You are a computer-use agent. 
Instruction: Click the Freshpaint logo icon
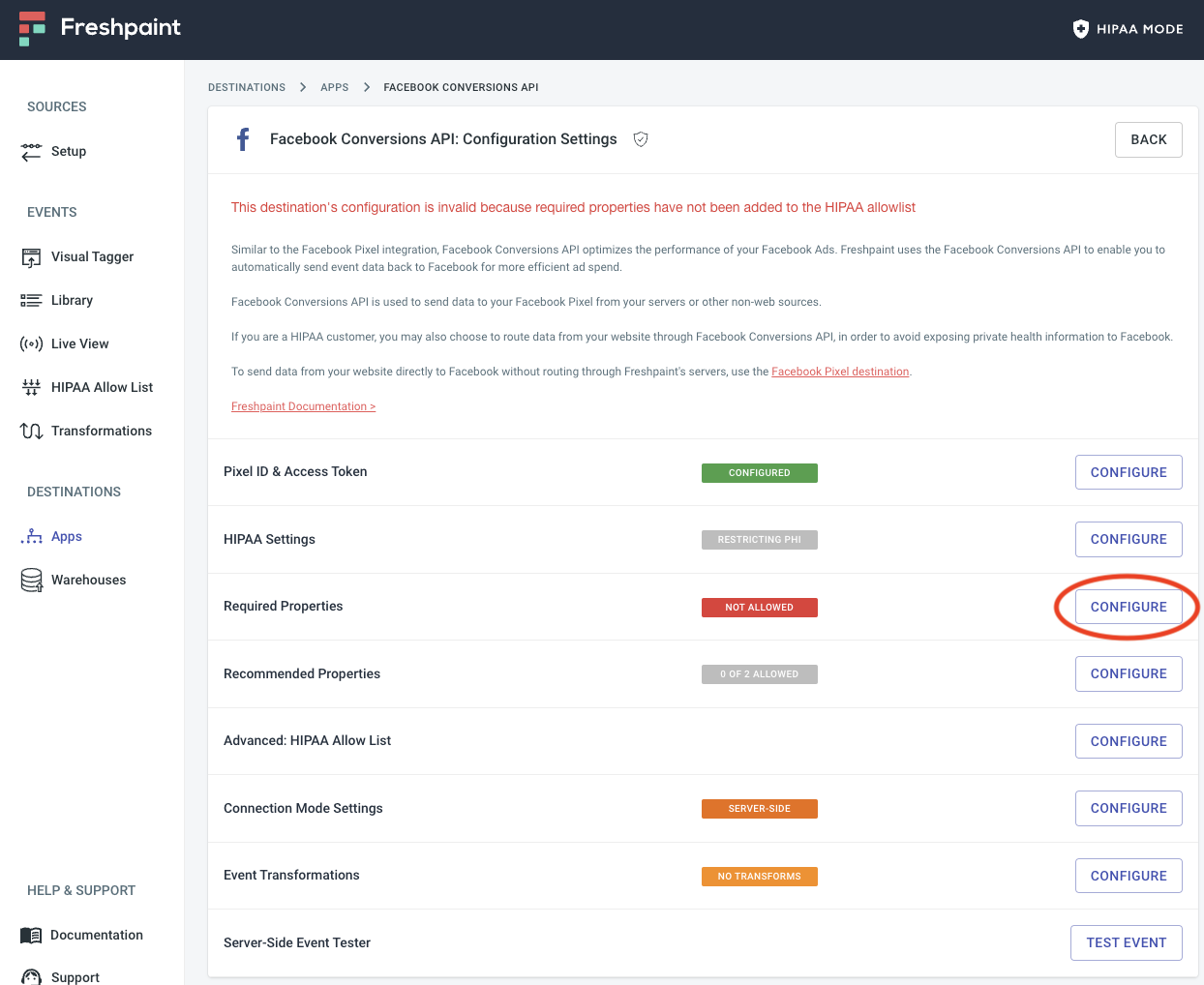(32, 28)
